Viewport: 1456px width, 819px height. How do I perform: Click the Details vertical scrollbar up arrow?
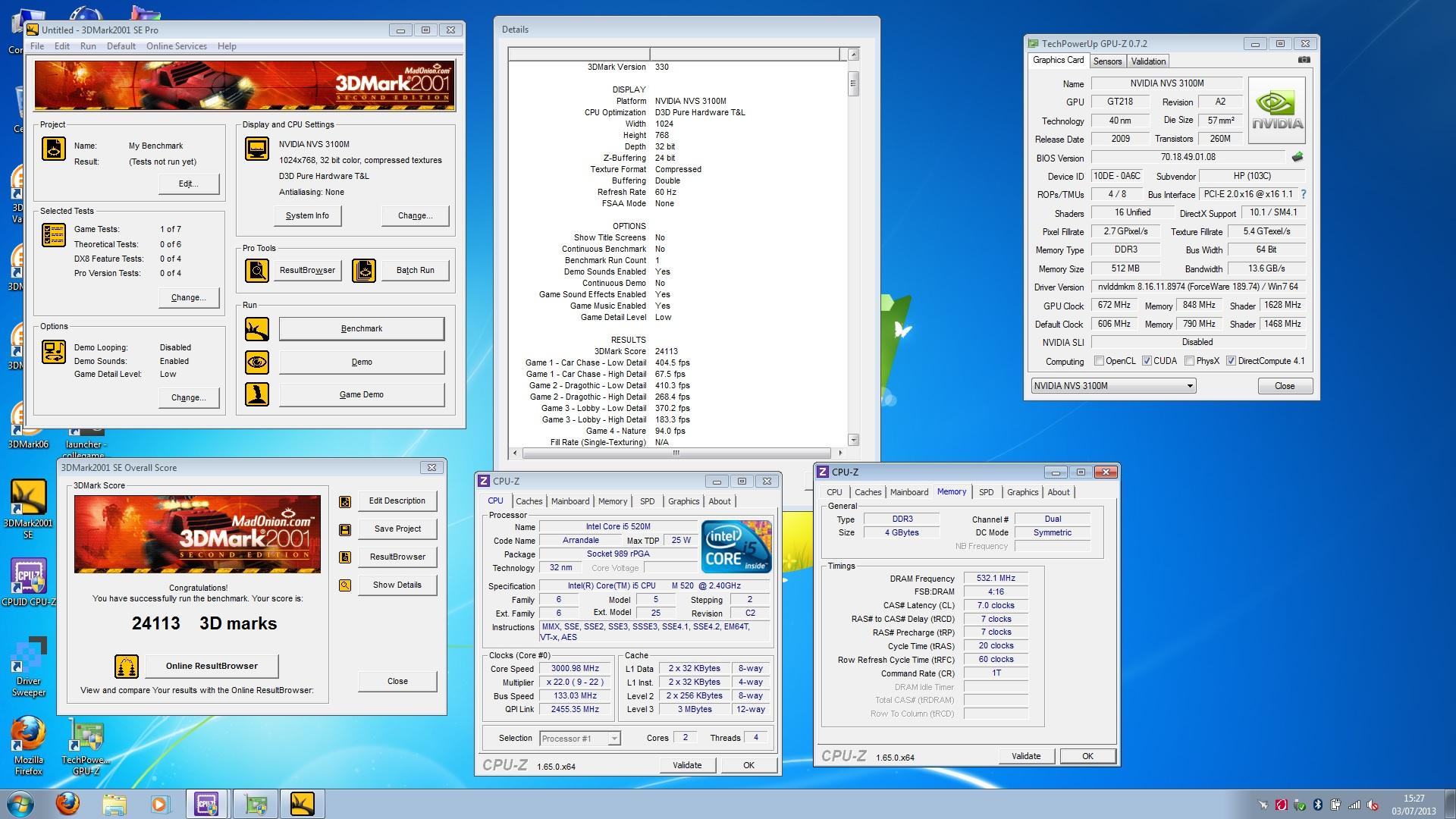(x=854, y=55)
